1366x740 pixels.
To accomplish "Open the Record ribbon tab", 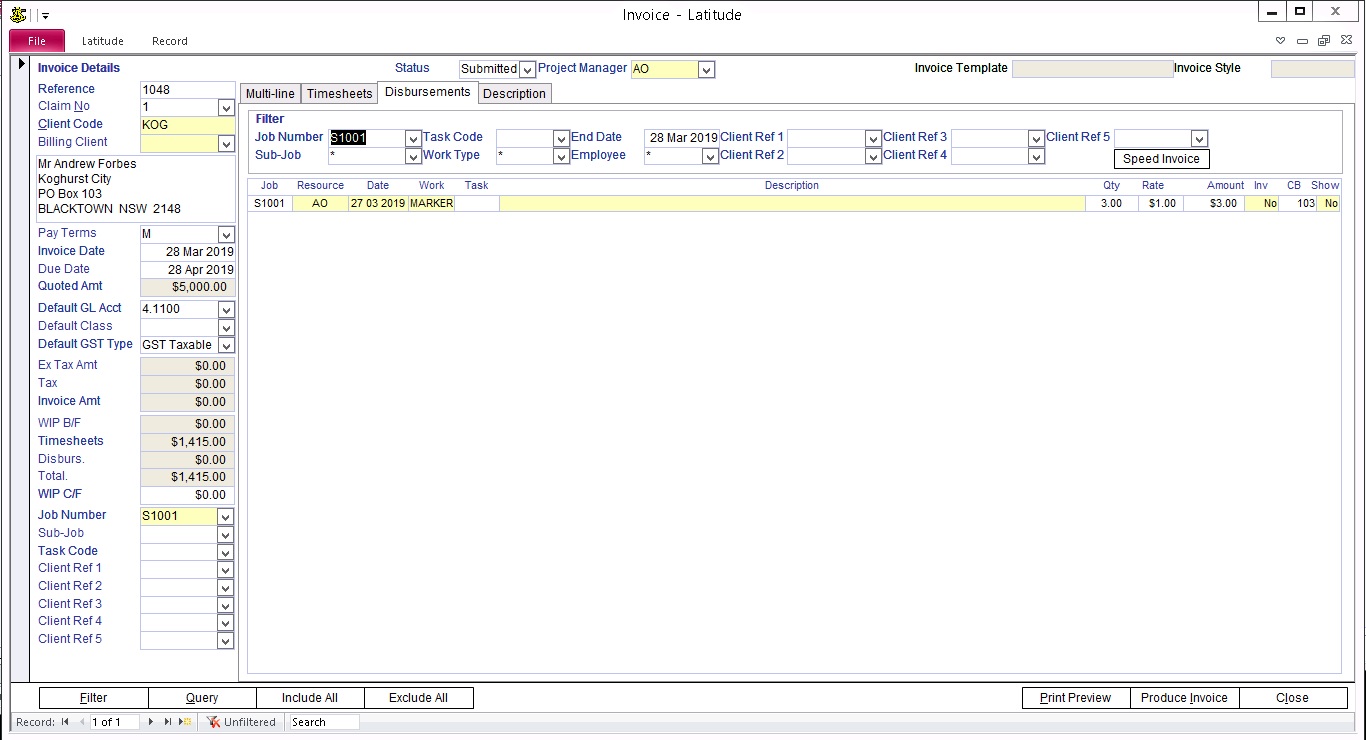I will [x=170, y=41].
